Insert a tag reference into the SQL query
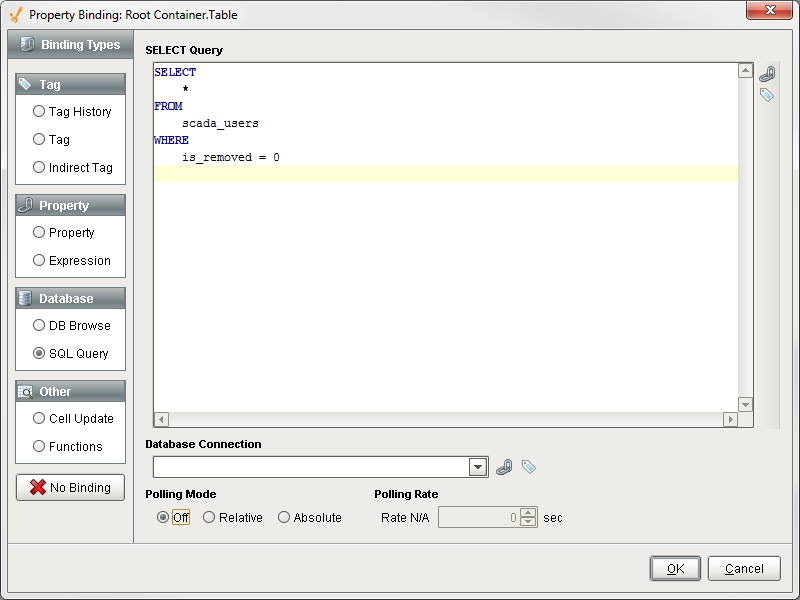The height and width of the screenshot is (600, 800). coord(766,95)
